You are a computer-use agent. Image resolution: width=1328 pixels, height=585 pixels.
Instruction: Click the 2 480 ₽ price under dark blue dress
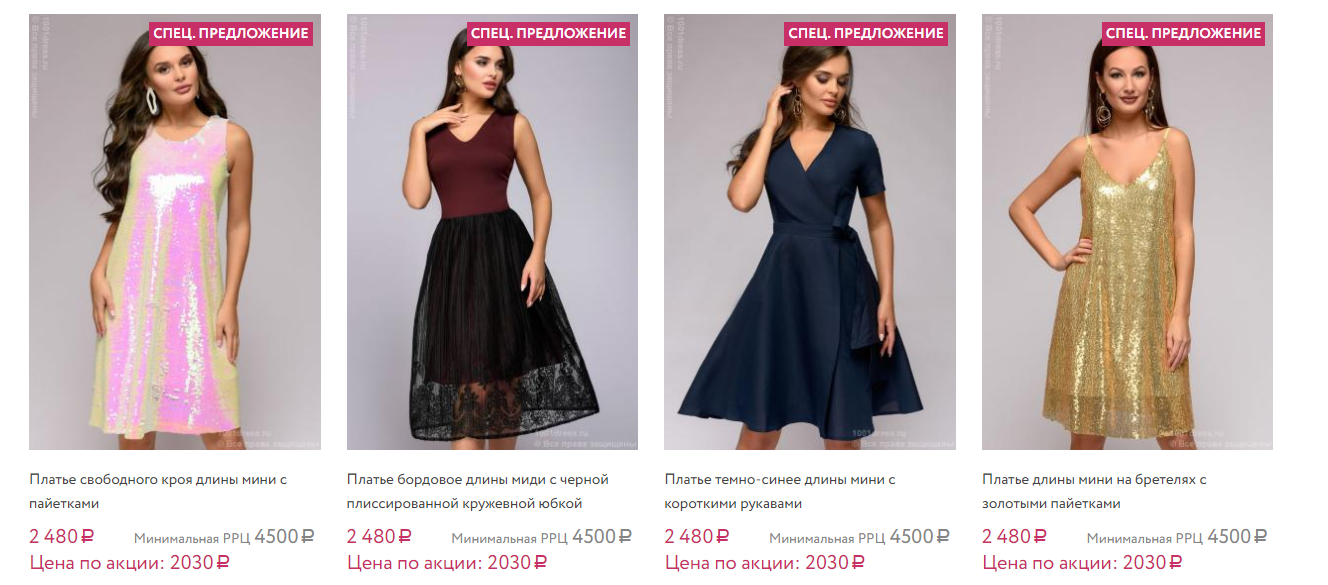697,537
